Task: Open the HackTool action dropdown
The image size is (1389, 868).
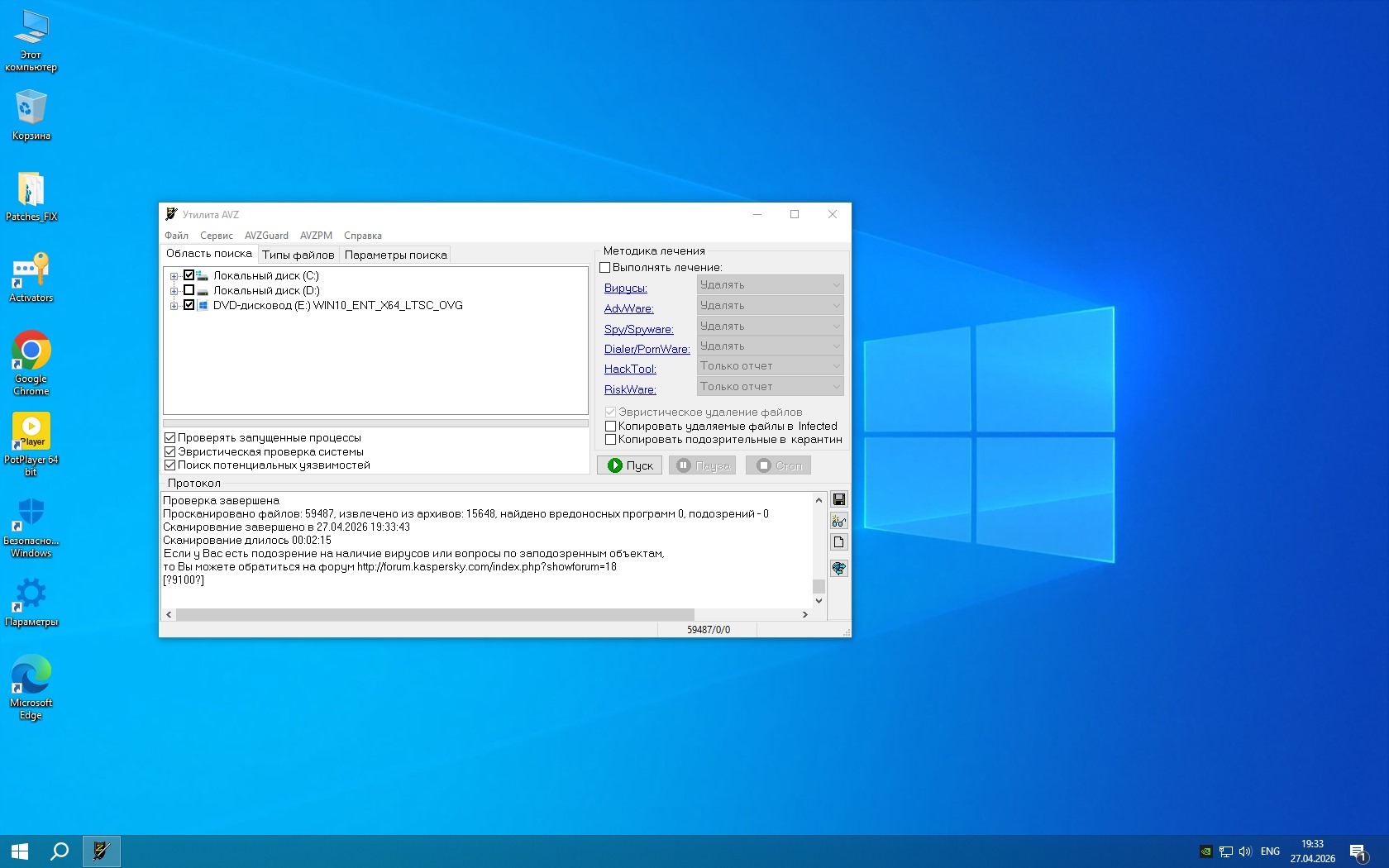Action: (770, 366)
